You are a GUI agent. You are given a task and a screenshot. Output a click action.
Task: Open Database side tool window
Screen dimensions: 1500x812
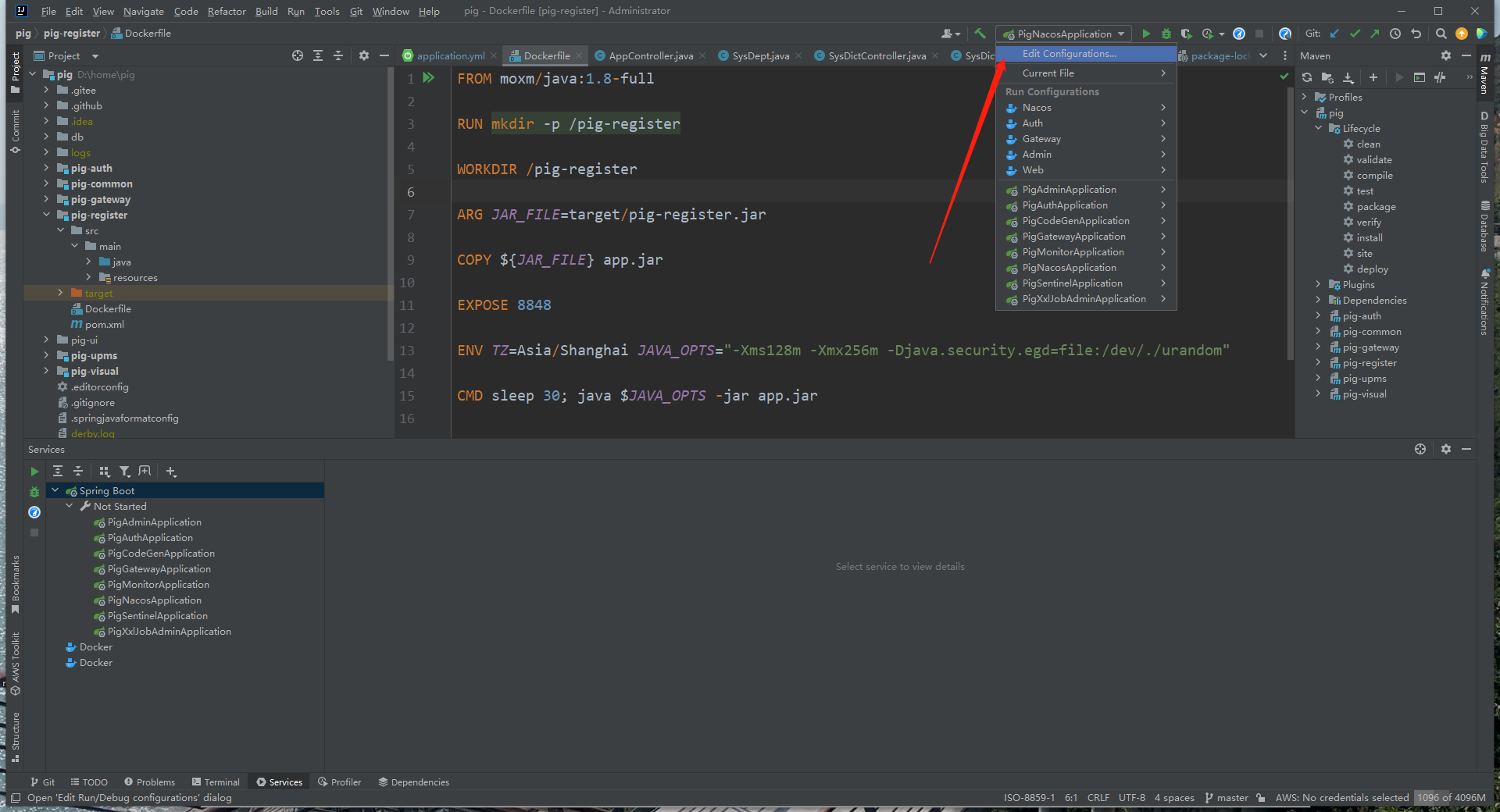coord(1484,226)
